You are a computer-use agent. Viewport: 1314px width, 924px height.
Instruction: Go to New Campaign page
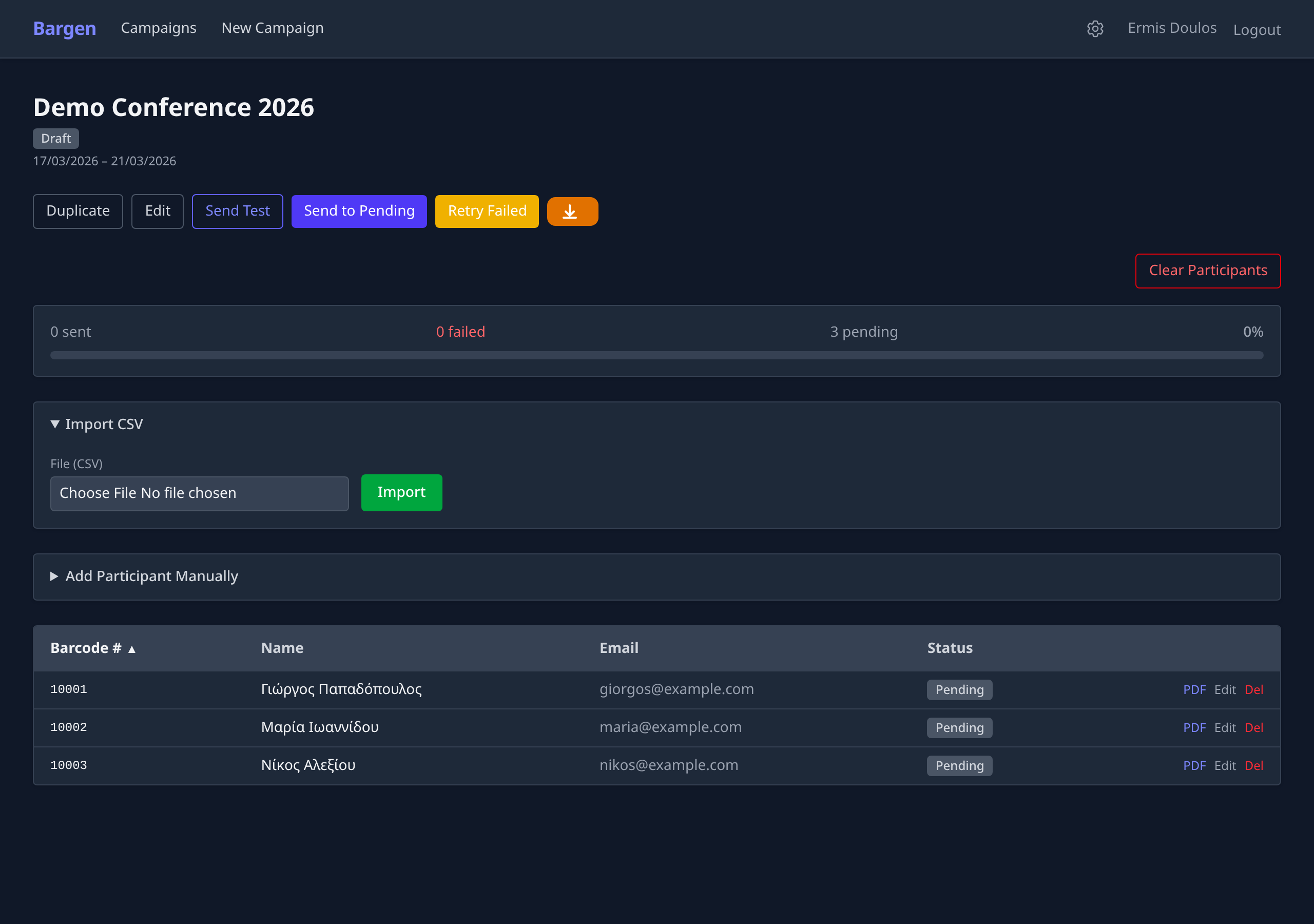(x=273, y=28)
